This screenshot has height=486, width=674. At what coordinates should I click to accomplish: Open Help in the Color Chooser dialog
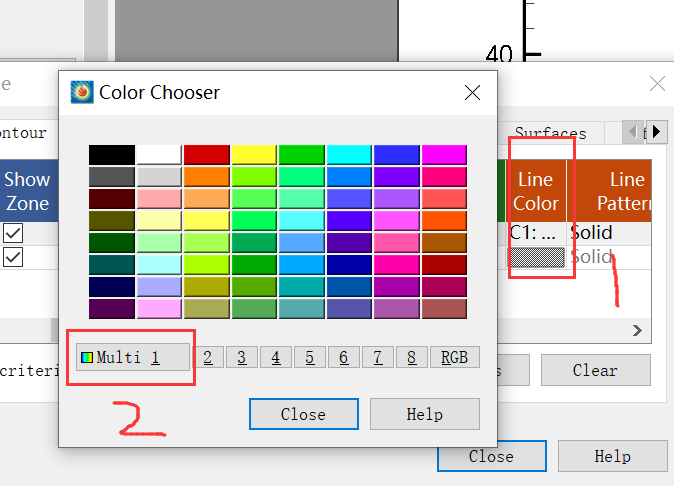click(425, 414)
